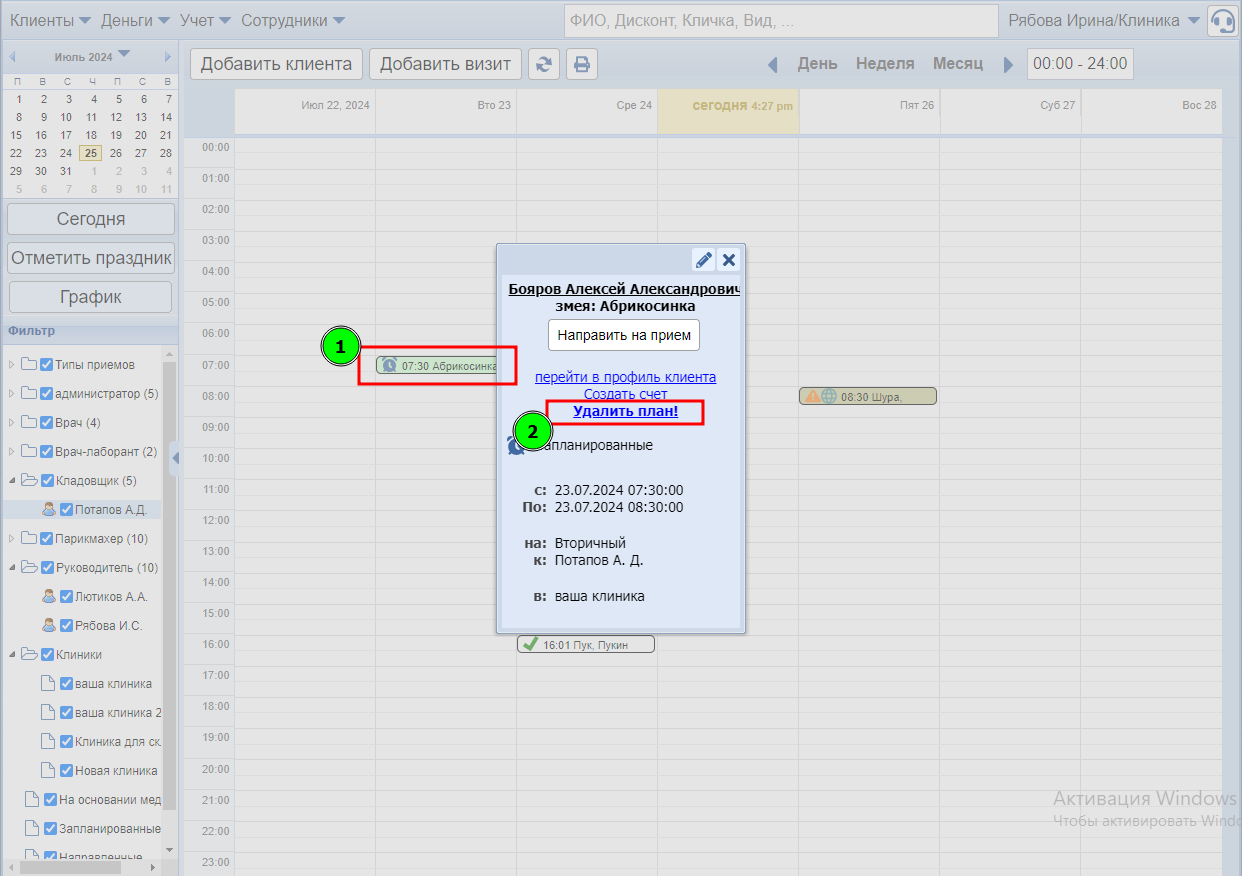
Task: Go to previous period with left arrow
Action: click(772, 64)
